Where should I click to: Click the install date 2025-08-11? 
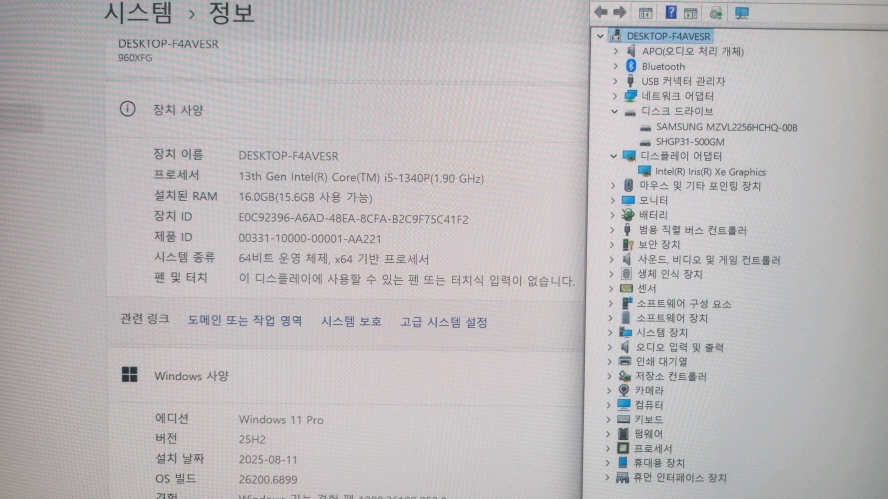[268, 459]
